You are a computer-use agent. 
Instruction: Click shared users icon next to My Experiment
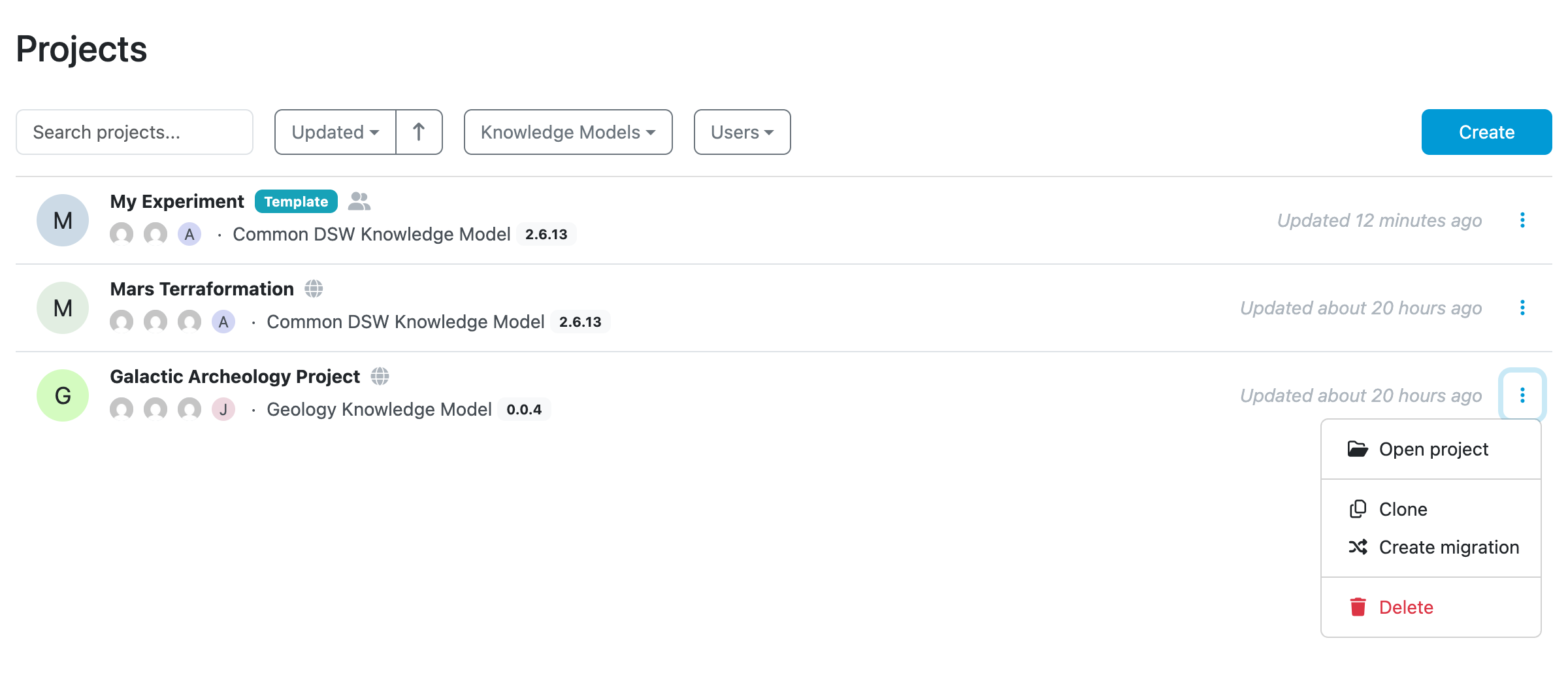359,201
